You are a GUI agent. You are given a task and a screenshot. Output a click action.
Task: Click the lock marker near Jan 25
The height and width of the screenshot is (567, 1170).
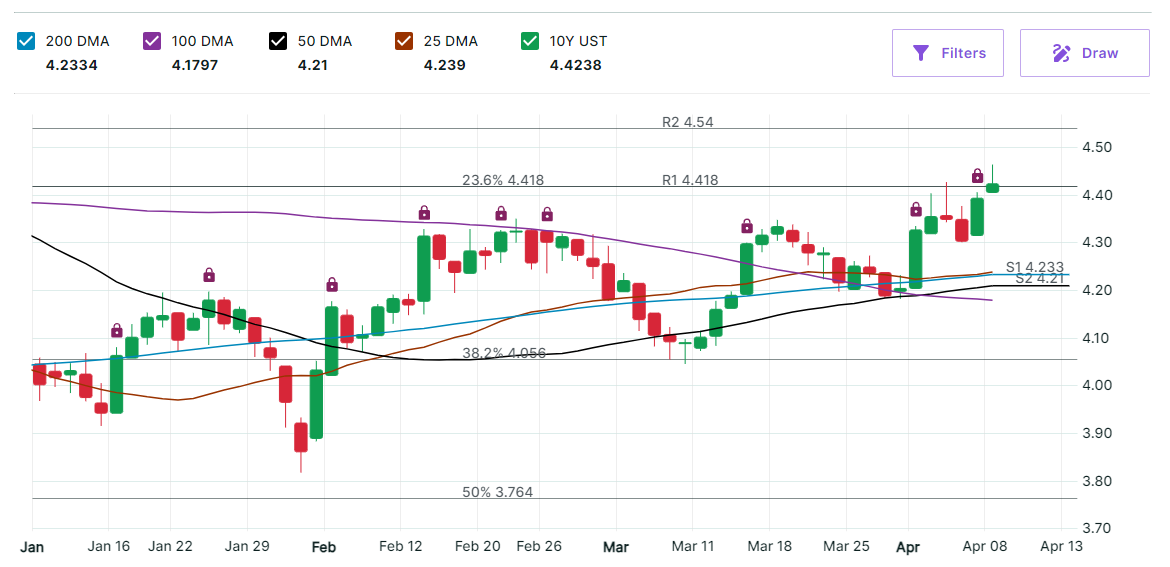point(209,275)
